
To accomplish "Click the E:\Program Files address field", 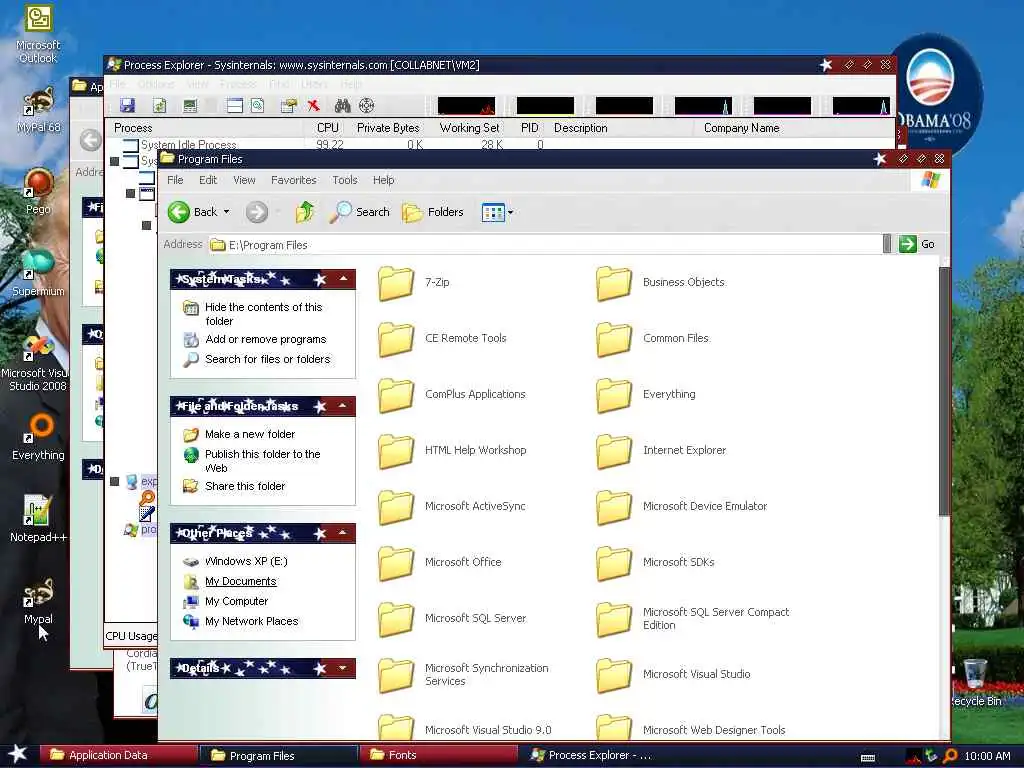I will 545,245.
